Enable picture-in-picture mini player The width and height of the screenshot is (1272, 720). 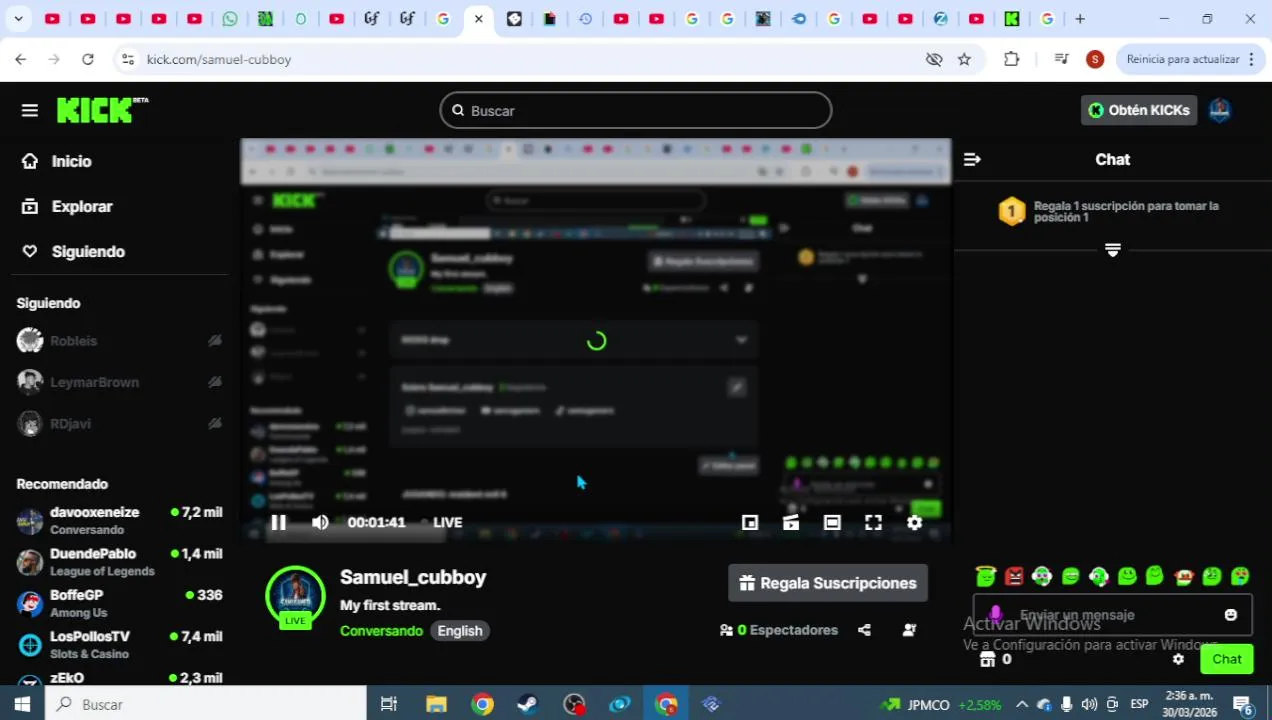pyautogui.click(x=750, y=522)
